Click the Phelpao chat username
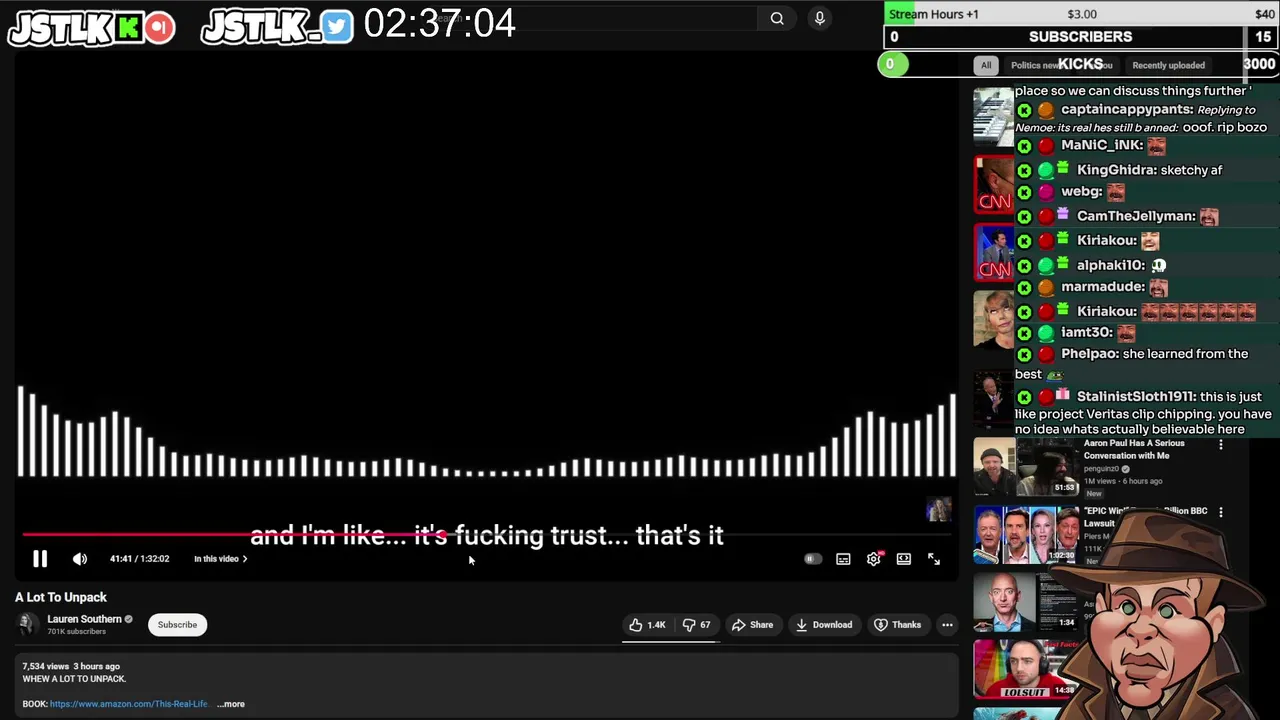 (x=1089, y=353)
